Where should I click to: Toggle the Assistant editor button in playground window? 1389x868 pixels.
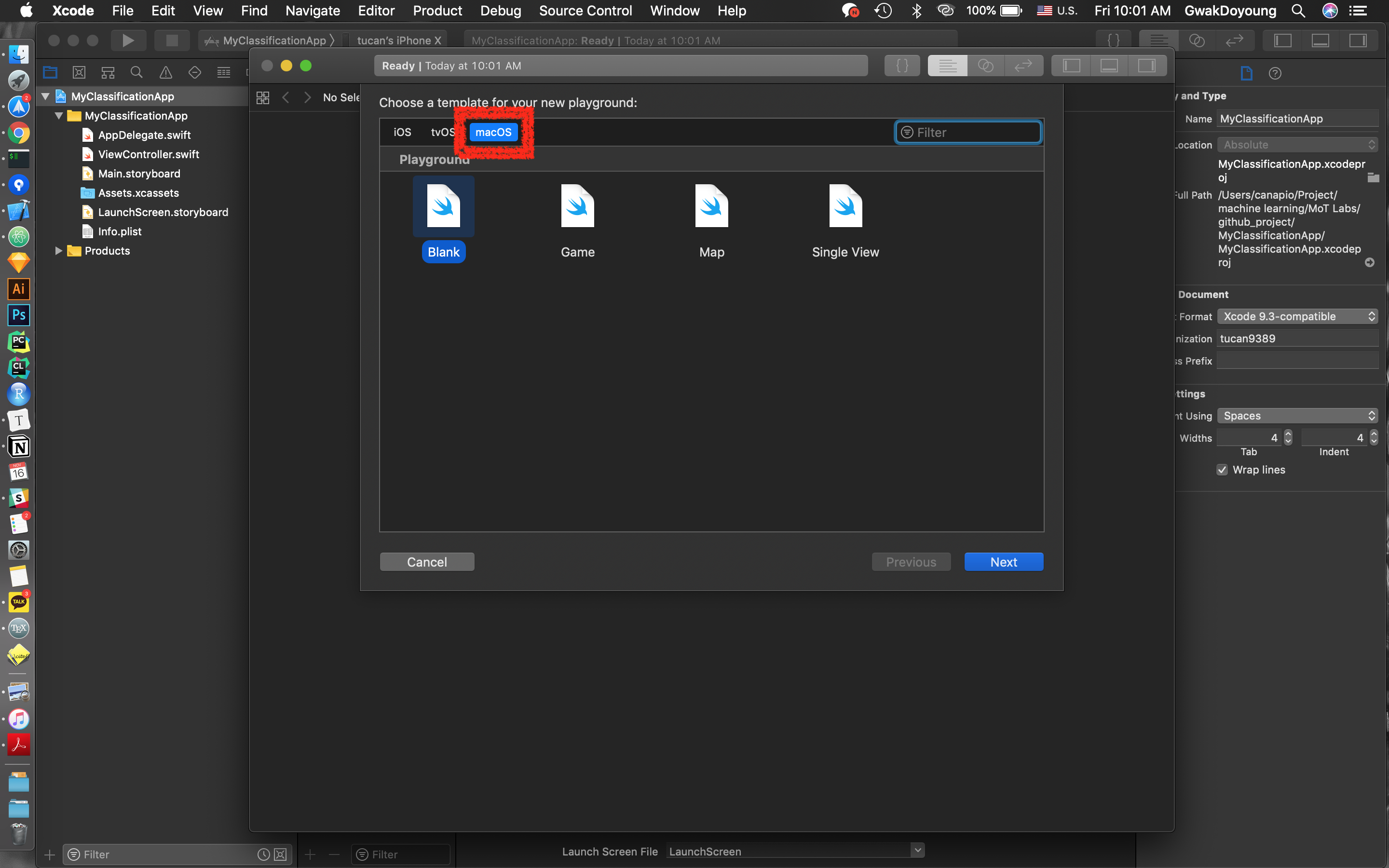pyautogui.click(x=985, y=66)
